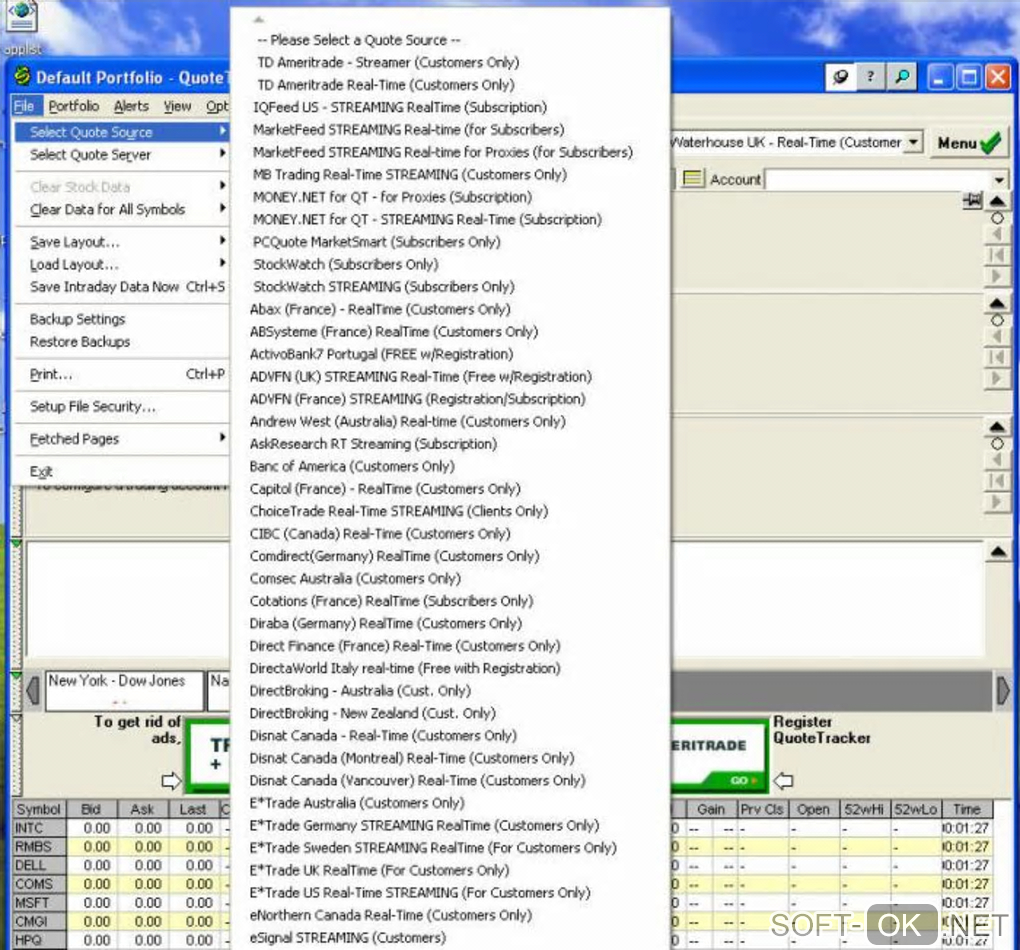Choose Backup Settings menu item
Image resolution: width=1020 pixels, height=950 pixels.
point(121,319)
